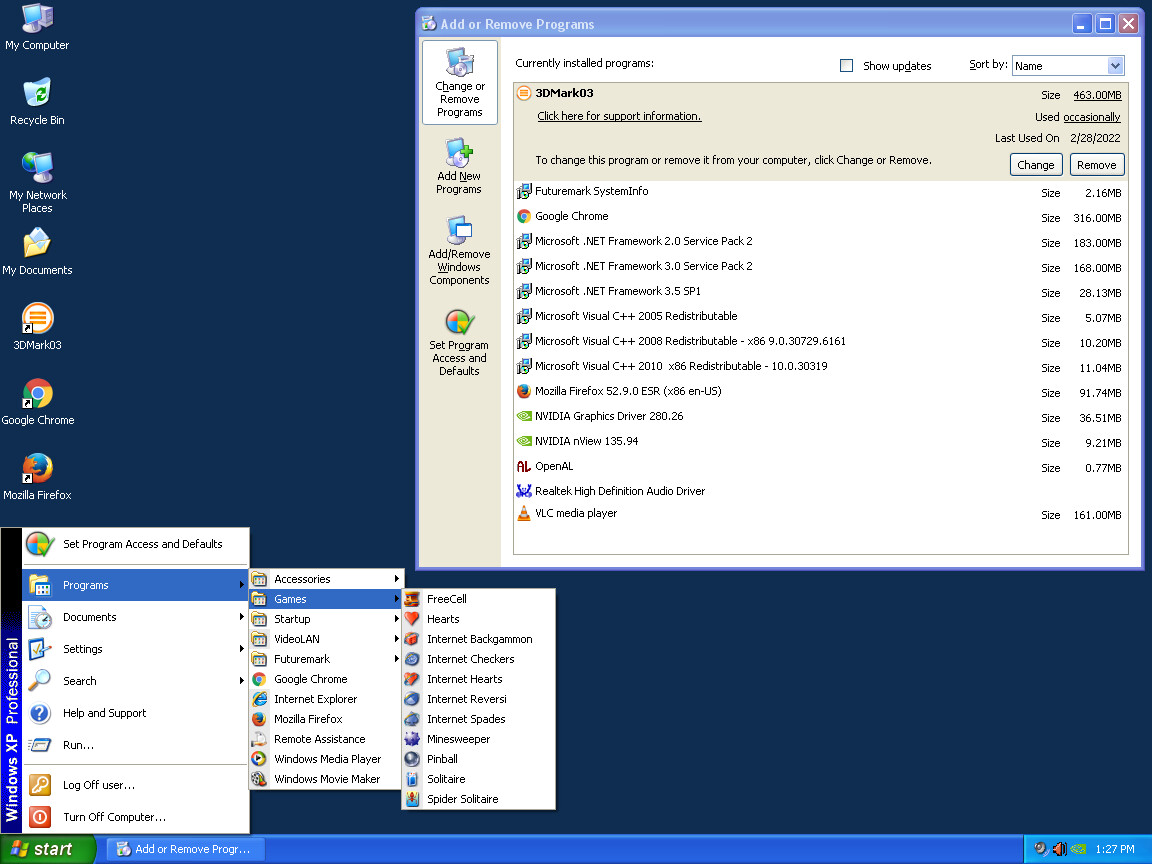
Task: Select Windows Media Player from Programs
Action: 327,759
